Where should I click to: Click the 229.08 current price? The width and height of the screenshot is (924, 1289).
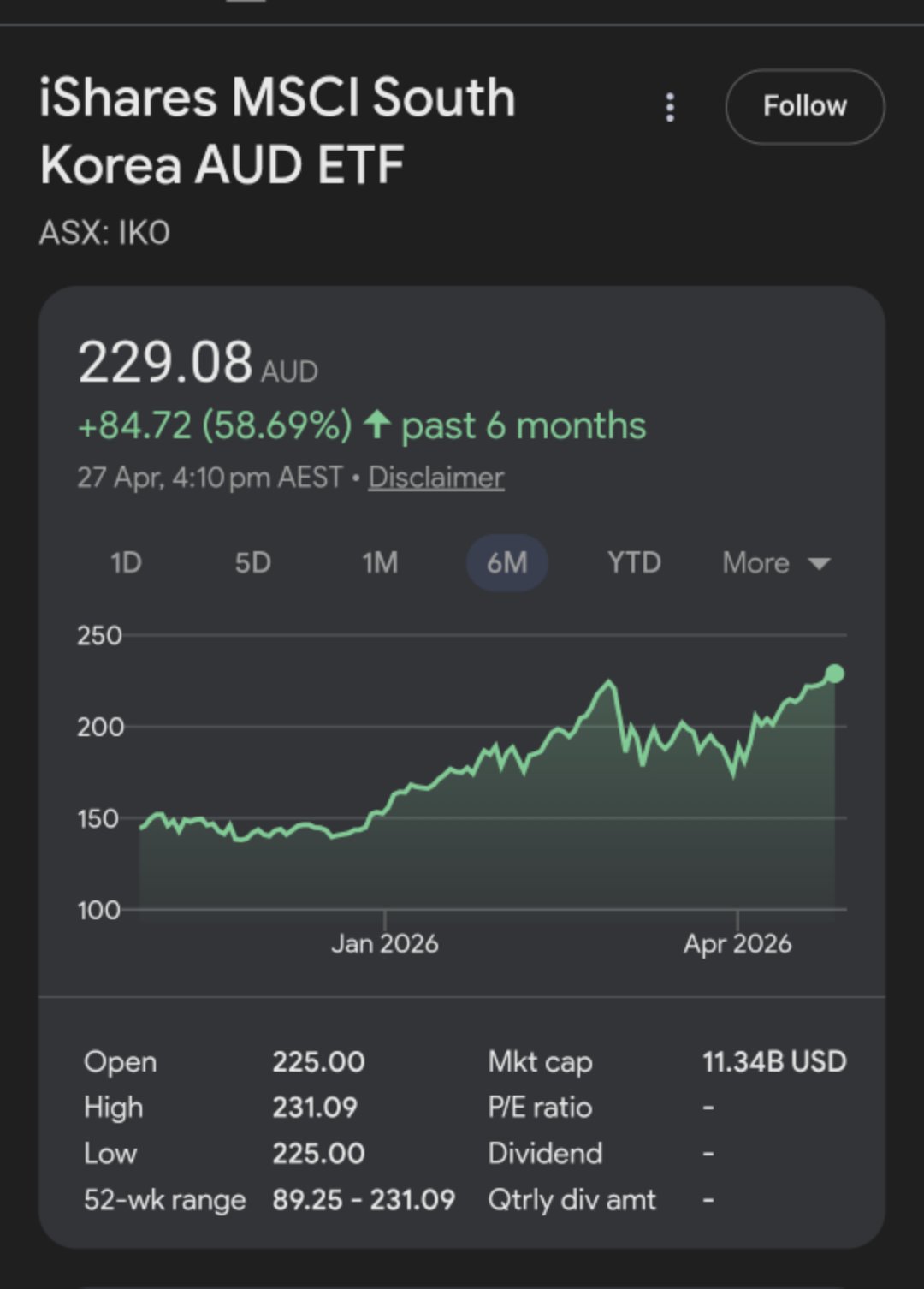[x=165, y=362]
